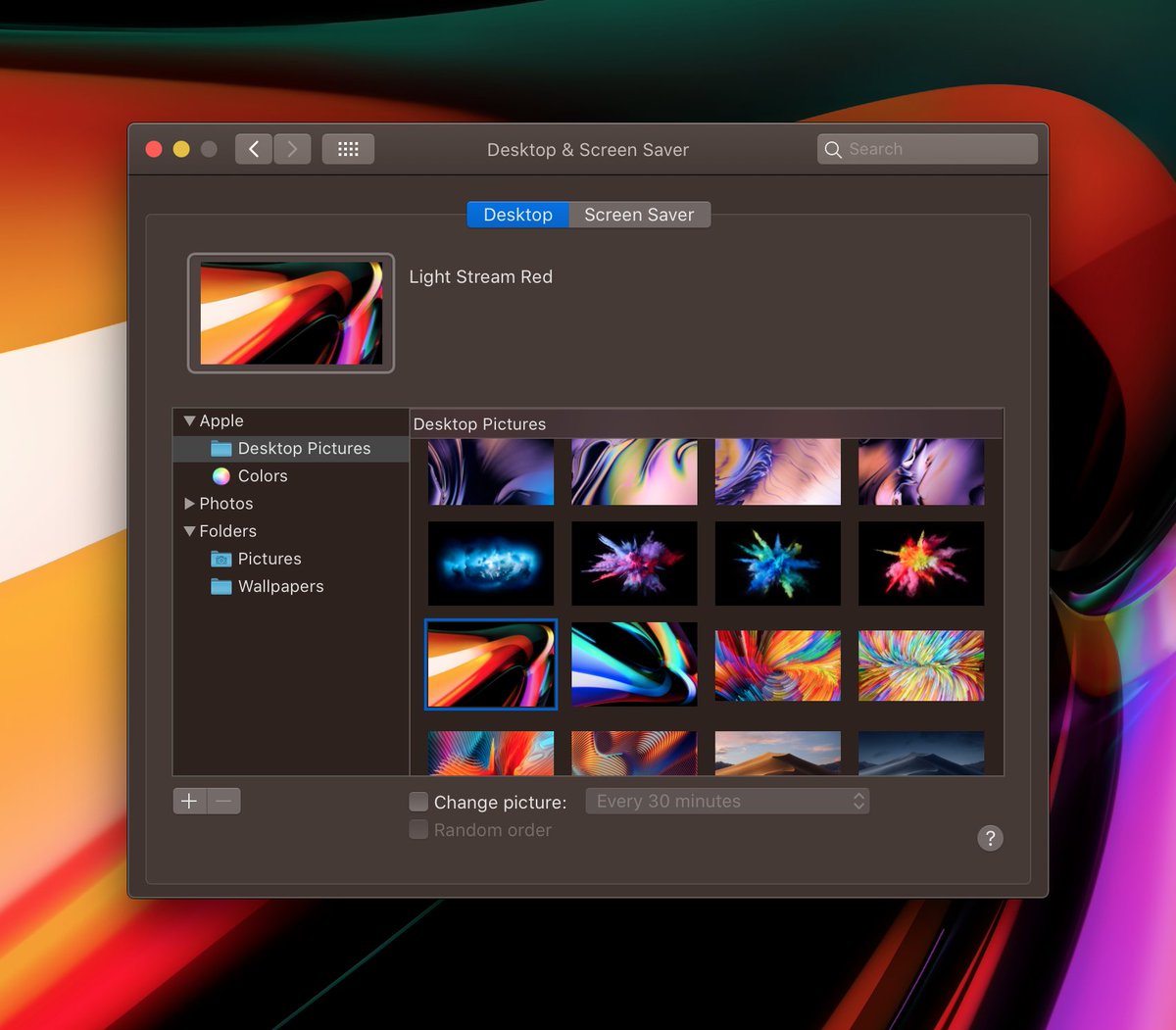
Task: Open help with the question mark button
Action: pyautogui.click(x=990, y=838)
